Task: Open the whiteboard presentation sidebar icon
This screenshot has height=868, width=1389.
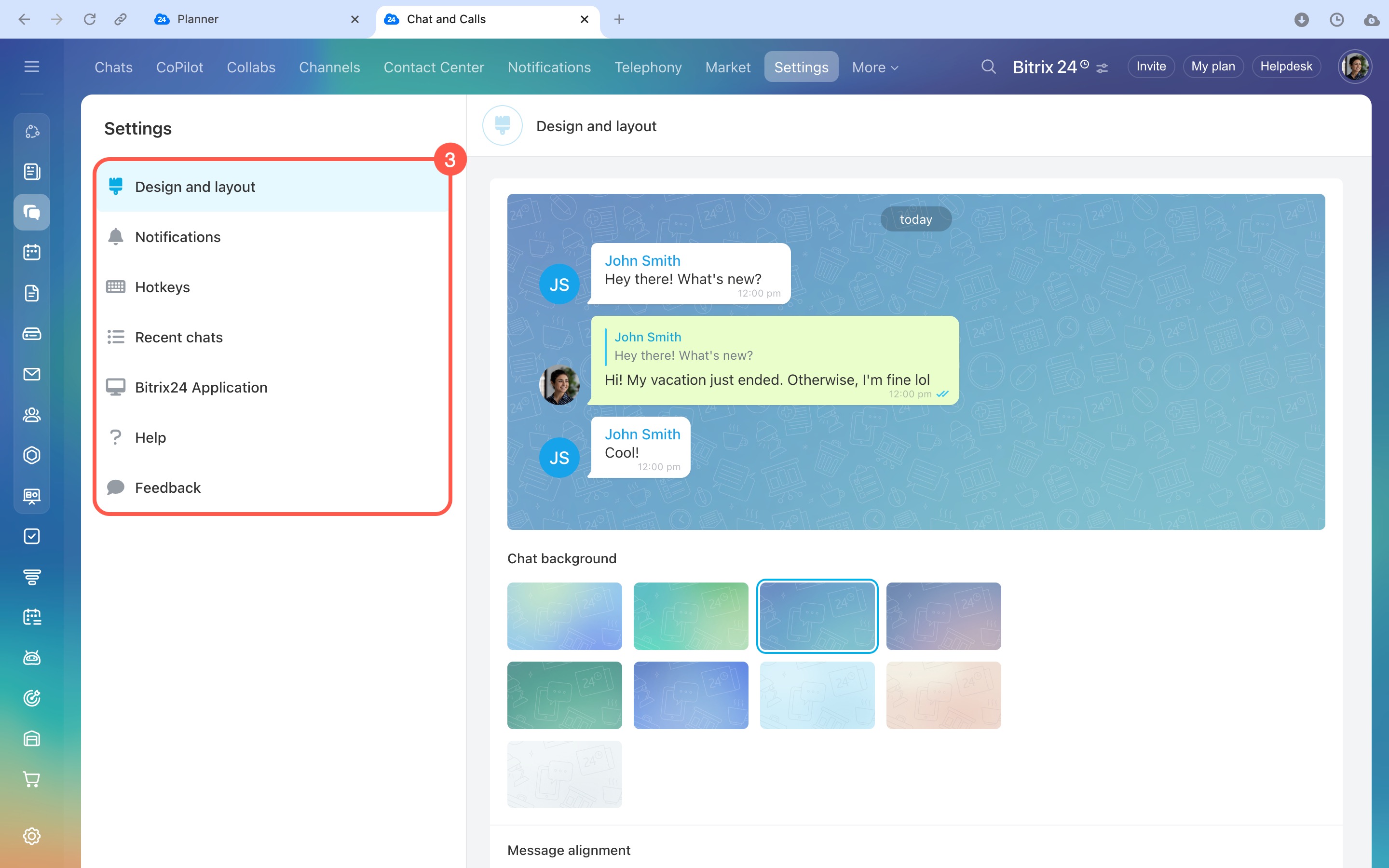Action: 31,495
